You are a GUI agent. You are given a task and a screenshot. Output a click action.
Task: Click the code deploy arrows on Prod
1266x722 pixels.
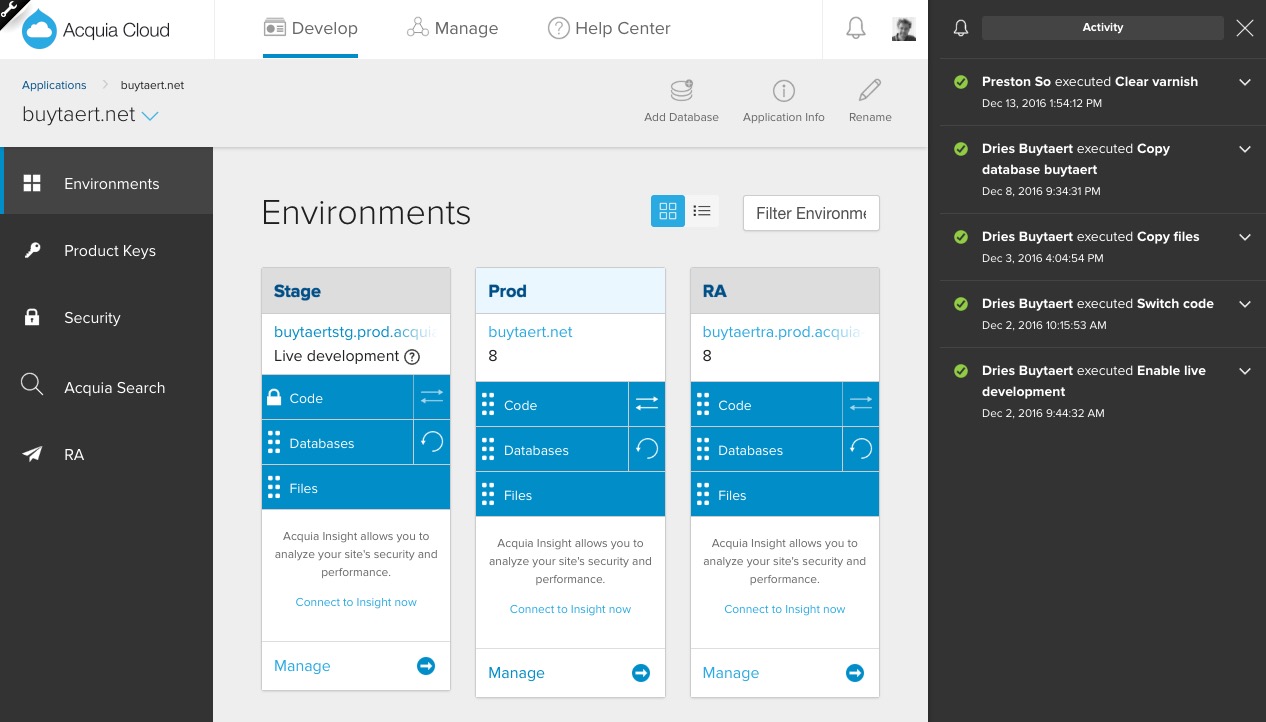(x=646, y=404)
